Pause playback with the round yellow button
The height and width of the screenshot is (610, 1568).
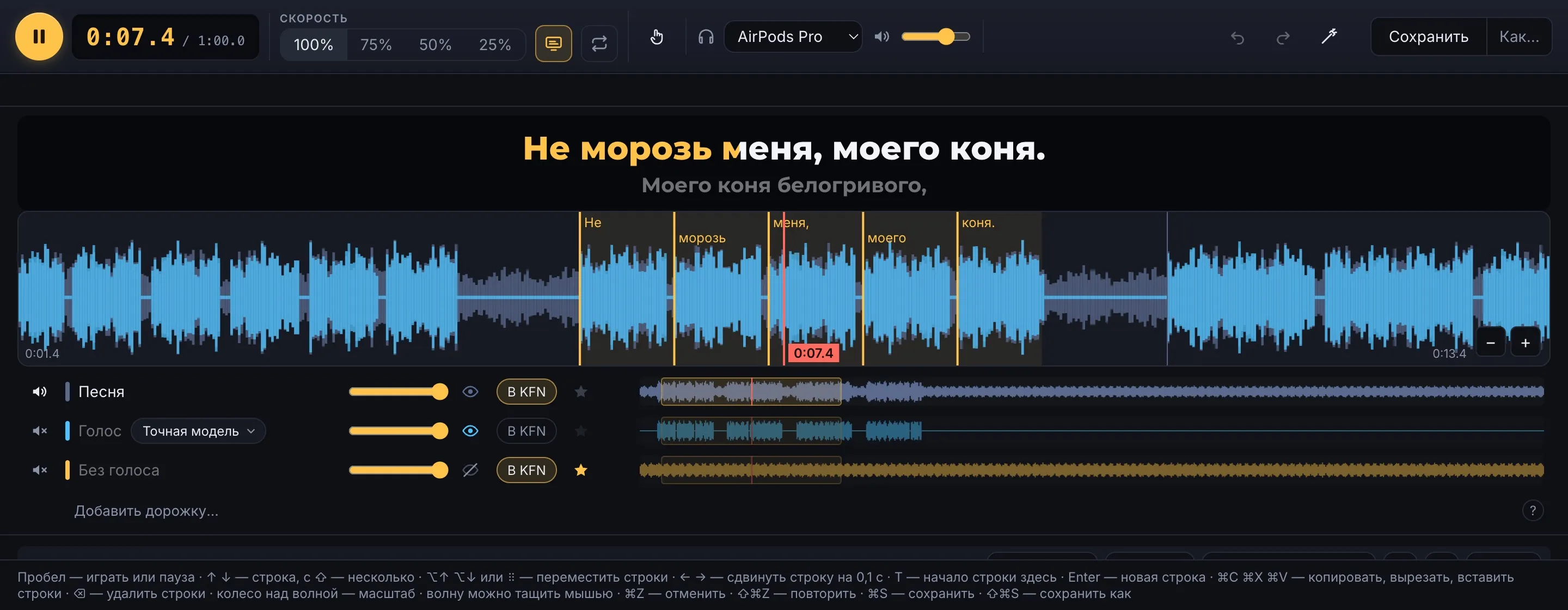coord(39,36)
